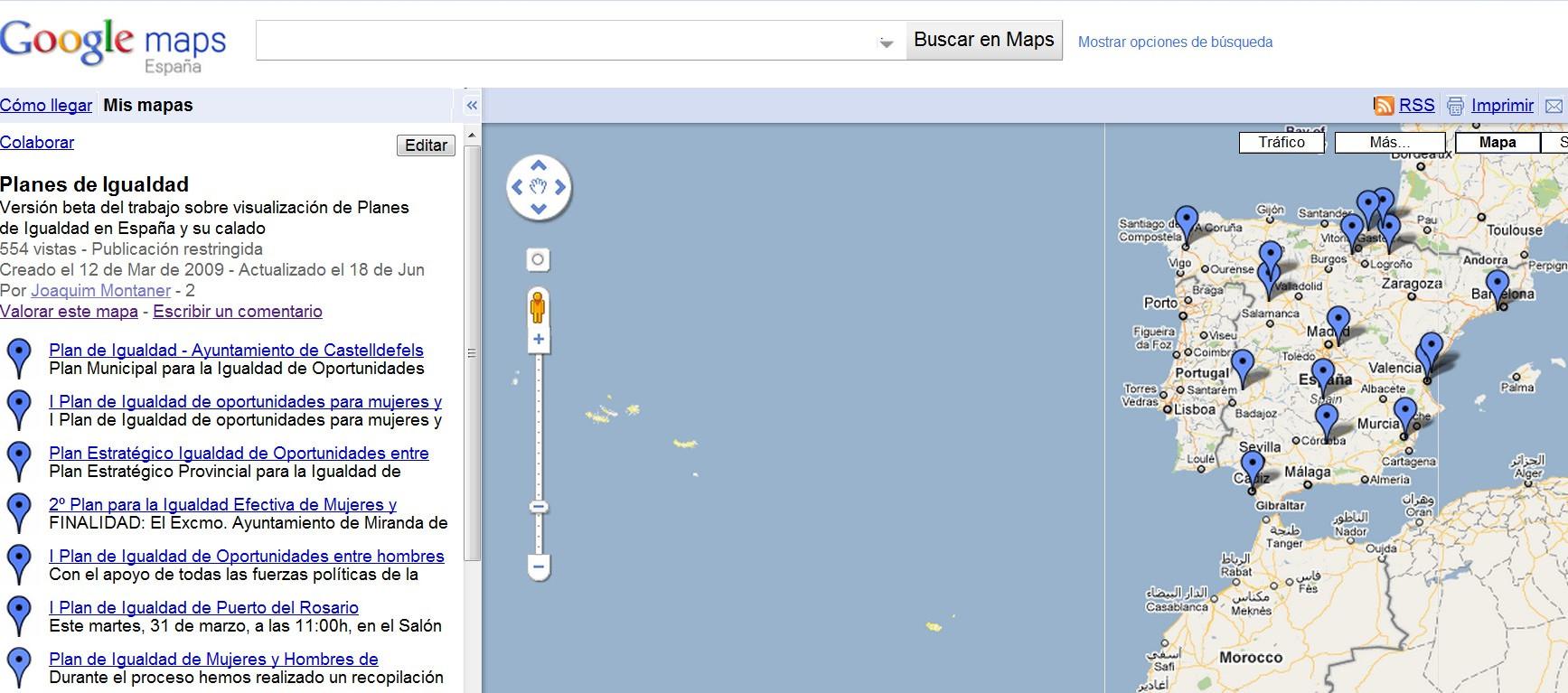The width and height of the screenshot is (1568, 693).
Task: Open the search box dropdown arrow
Action: point(887,42)
